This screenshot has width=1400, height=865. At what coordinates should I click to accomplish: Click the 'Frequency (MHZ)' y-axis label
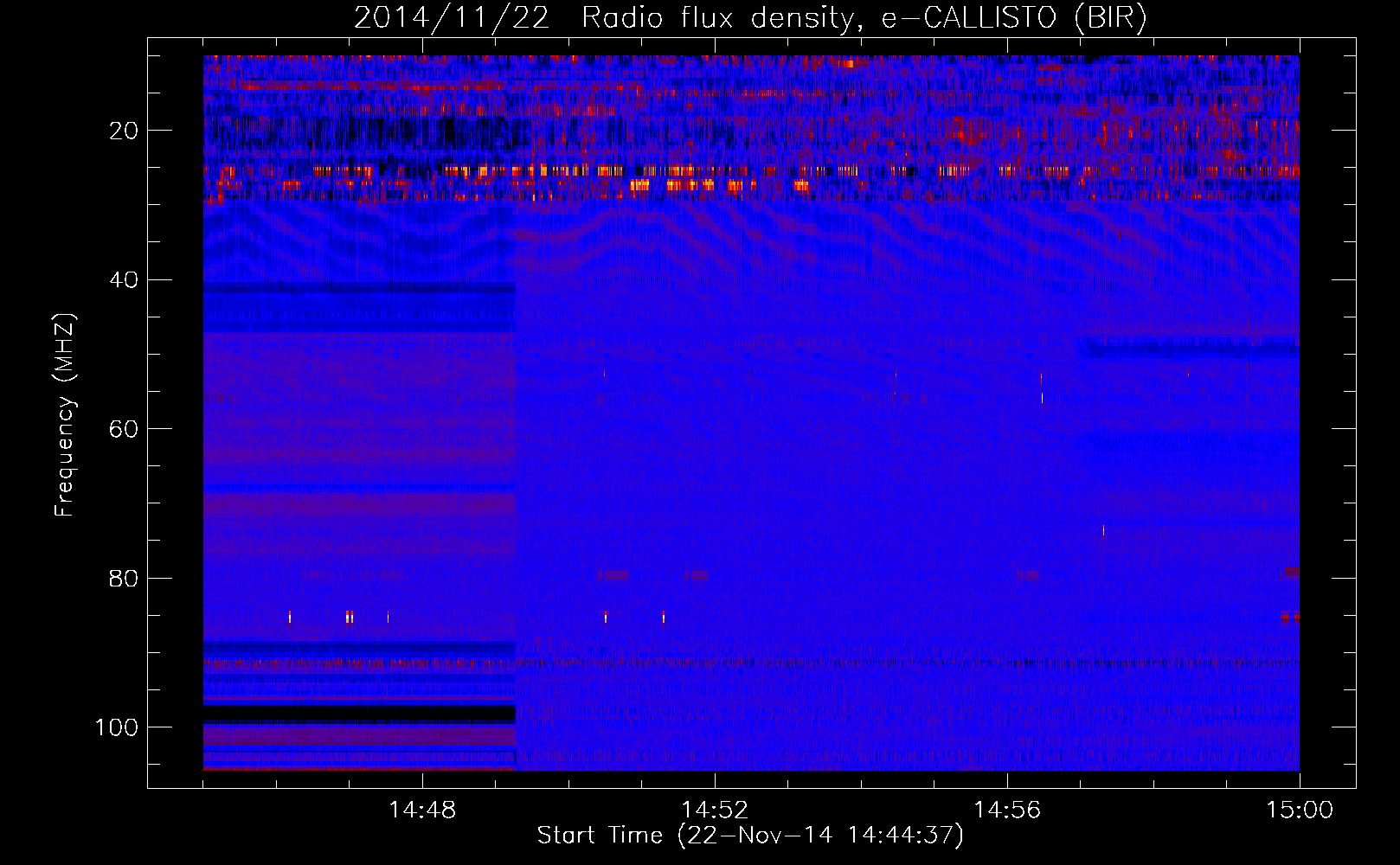(66, 415)
